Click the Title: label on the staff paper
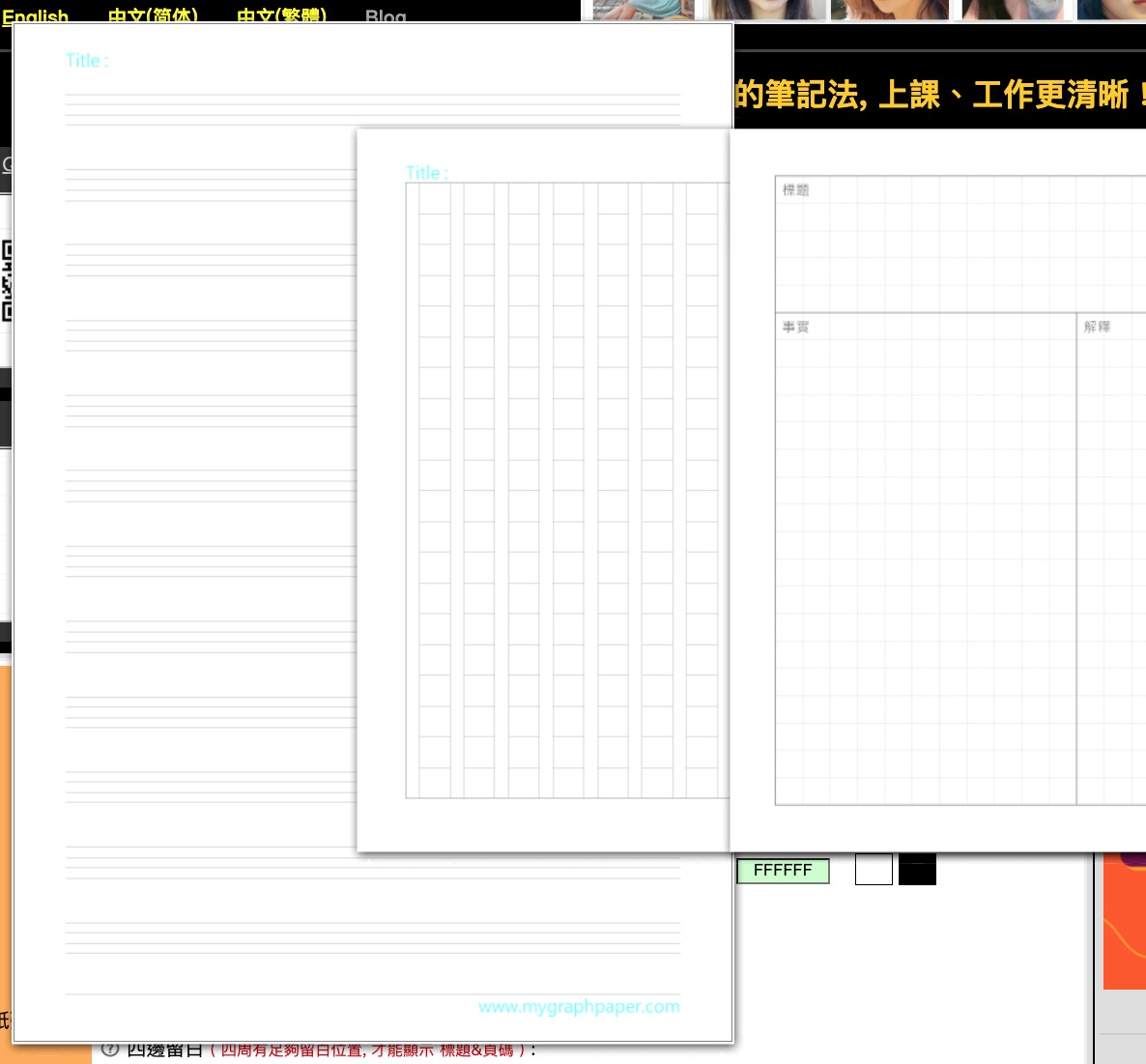 point(87,61)
